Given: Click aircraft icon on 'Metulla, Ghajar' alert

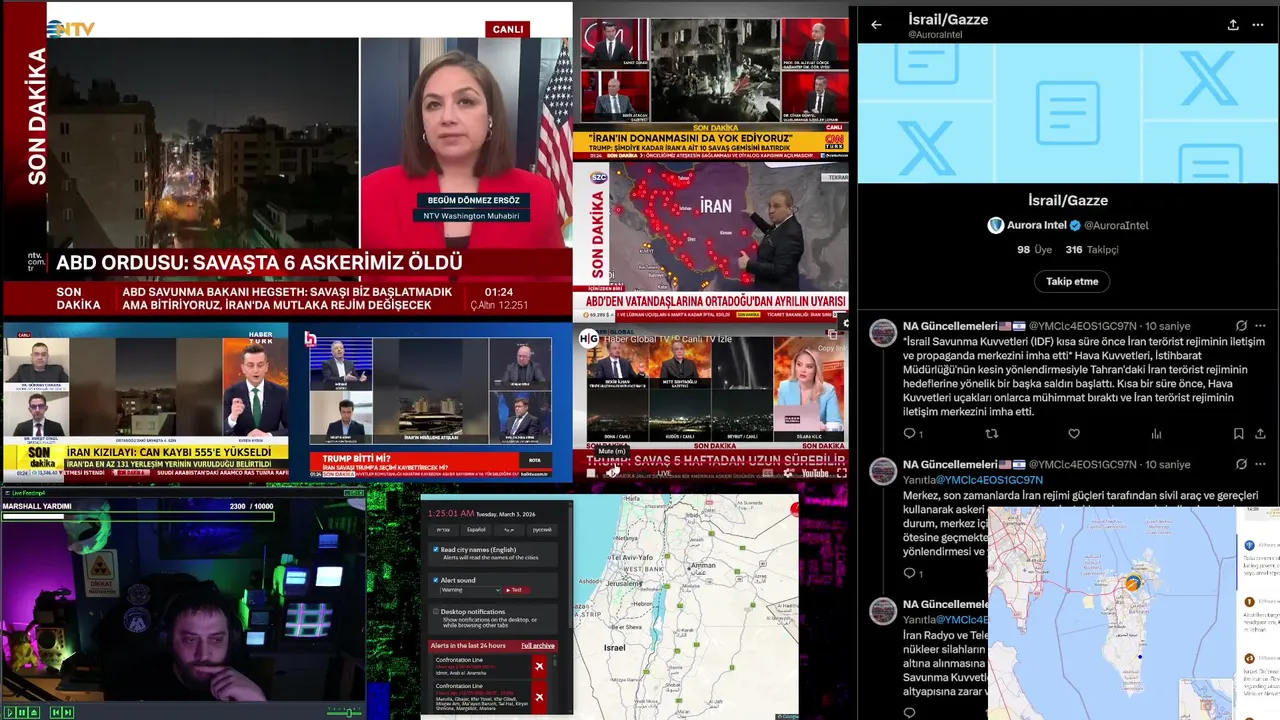Looking at the screenshot, I should tap(539, 697).
